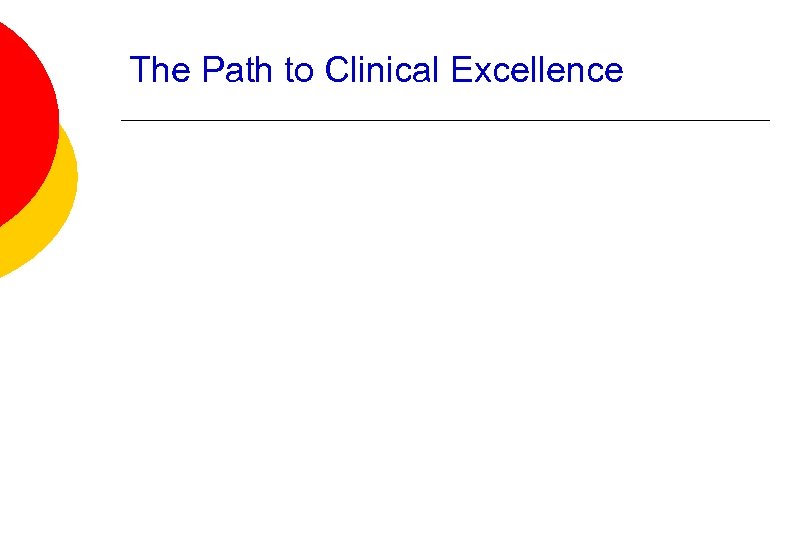810x540 pixels.
Task: Click right end of the title underline
Action: pyautogui.click(x=767, y=121)
